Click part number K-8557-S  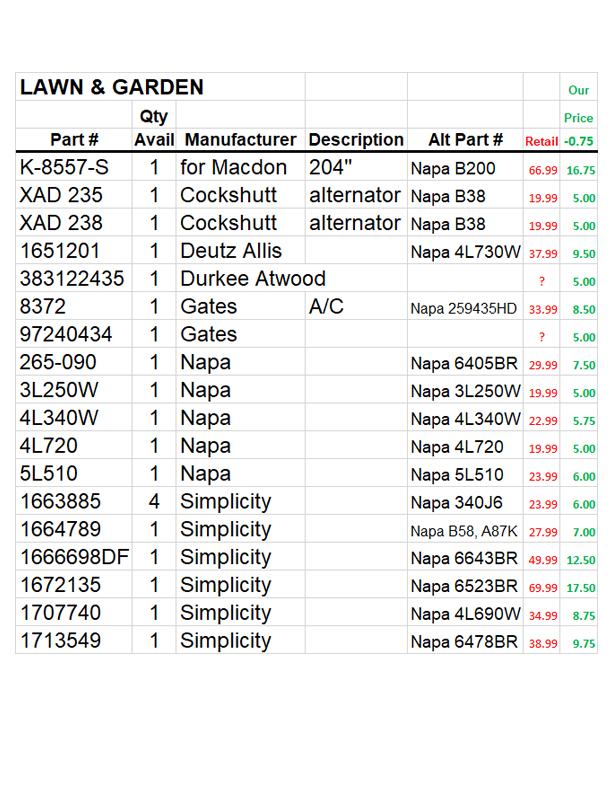click(64, 168)
